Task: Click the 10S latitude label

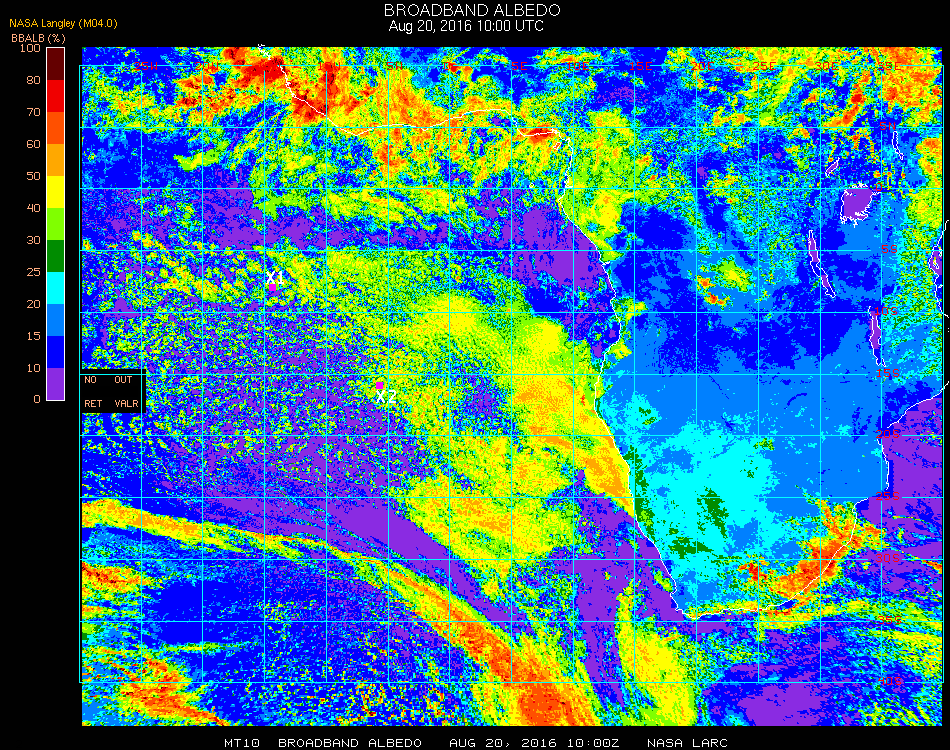Action: pyautogui.click(x=886, y=311)
